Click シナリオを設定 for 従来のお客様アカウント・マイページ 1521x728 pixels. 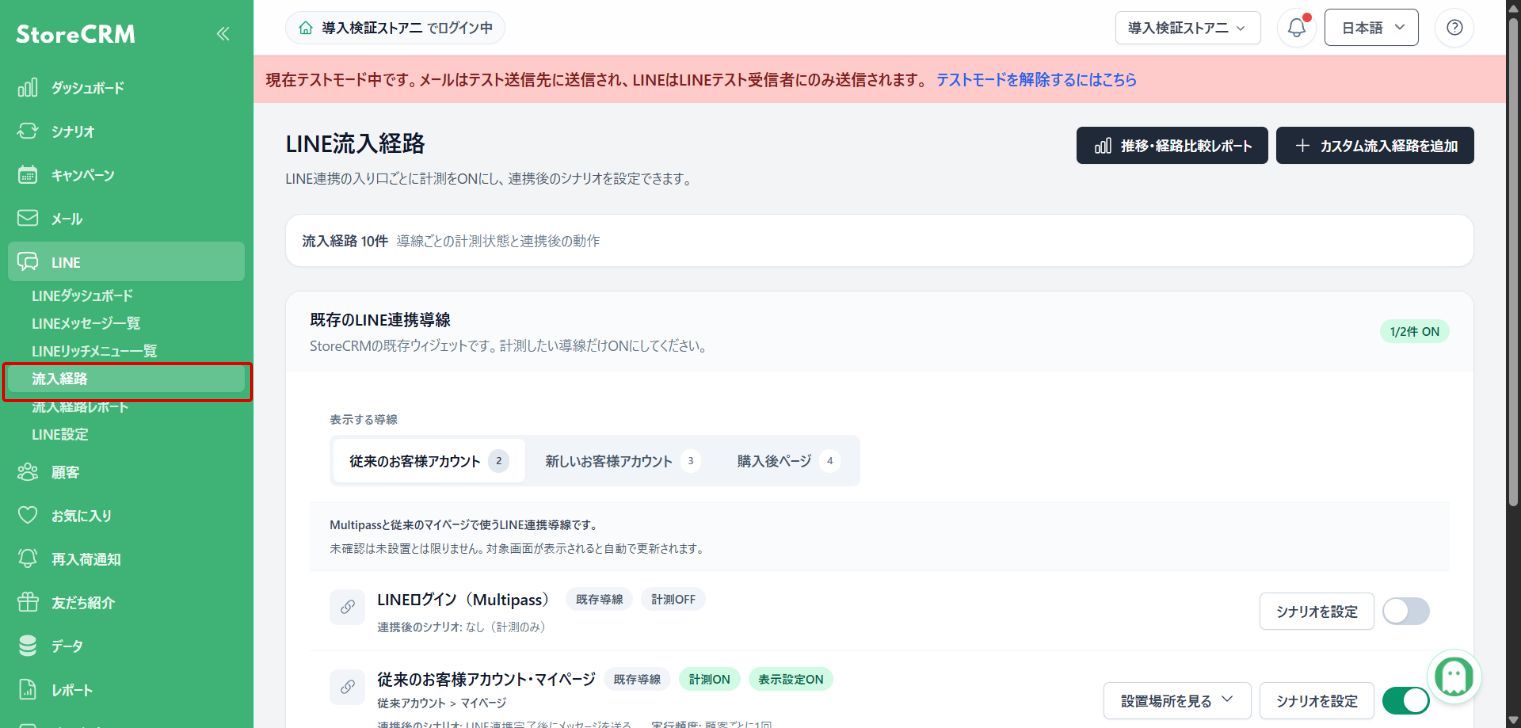[x=1316, y=701]
